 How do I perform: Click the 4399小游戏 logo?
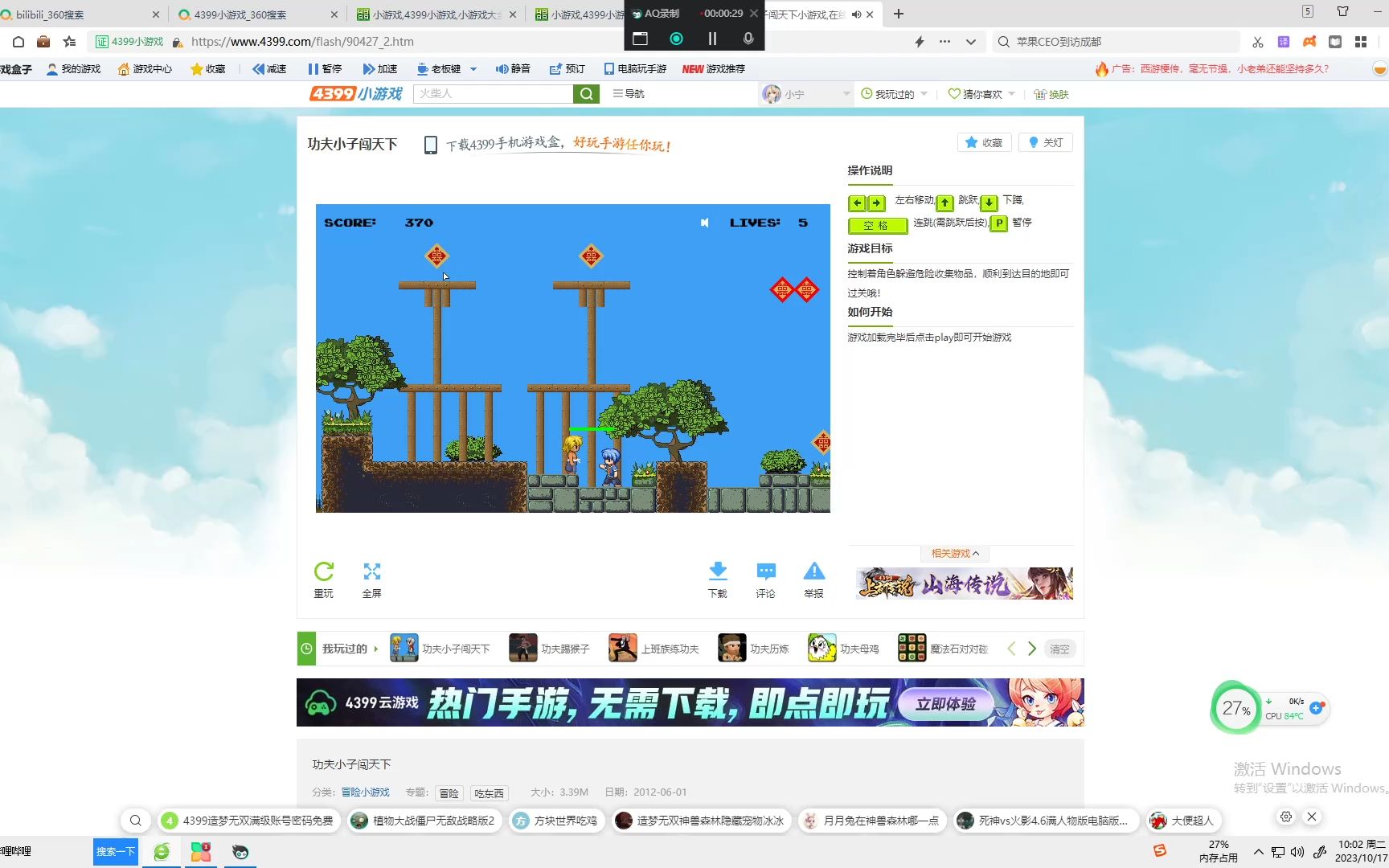[356, 94]
